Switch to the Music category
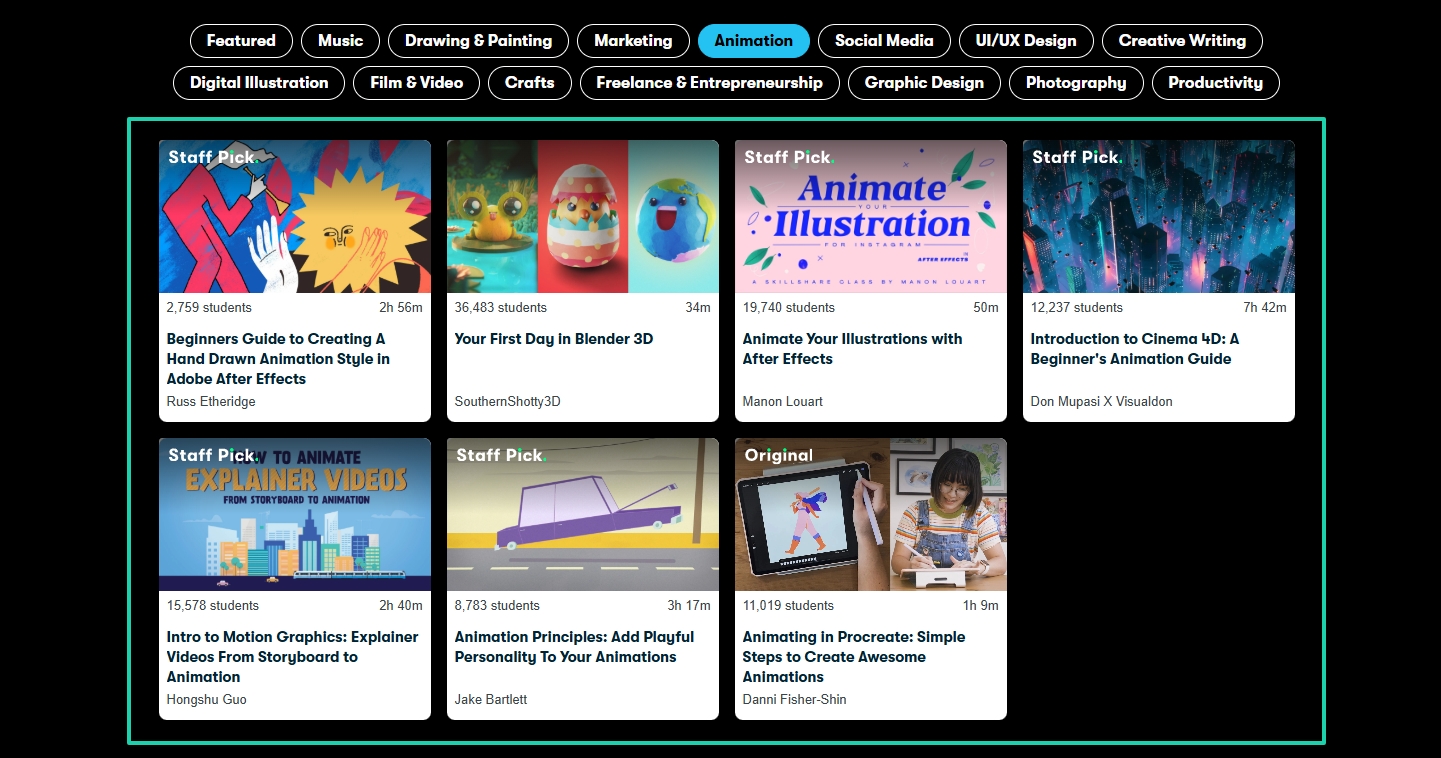 point(340,41)
